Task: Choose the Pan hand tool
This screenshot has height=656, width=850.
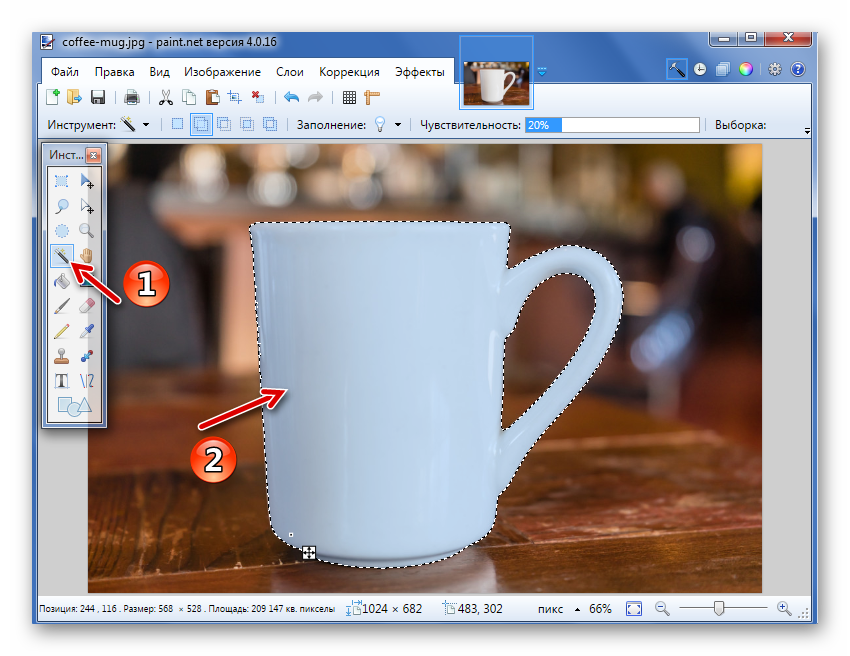Action: [87, 256]
